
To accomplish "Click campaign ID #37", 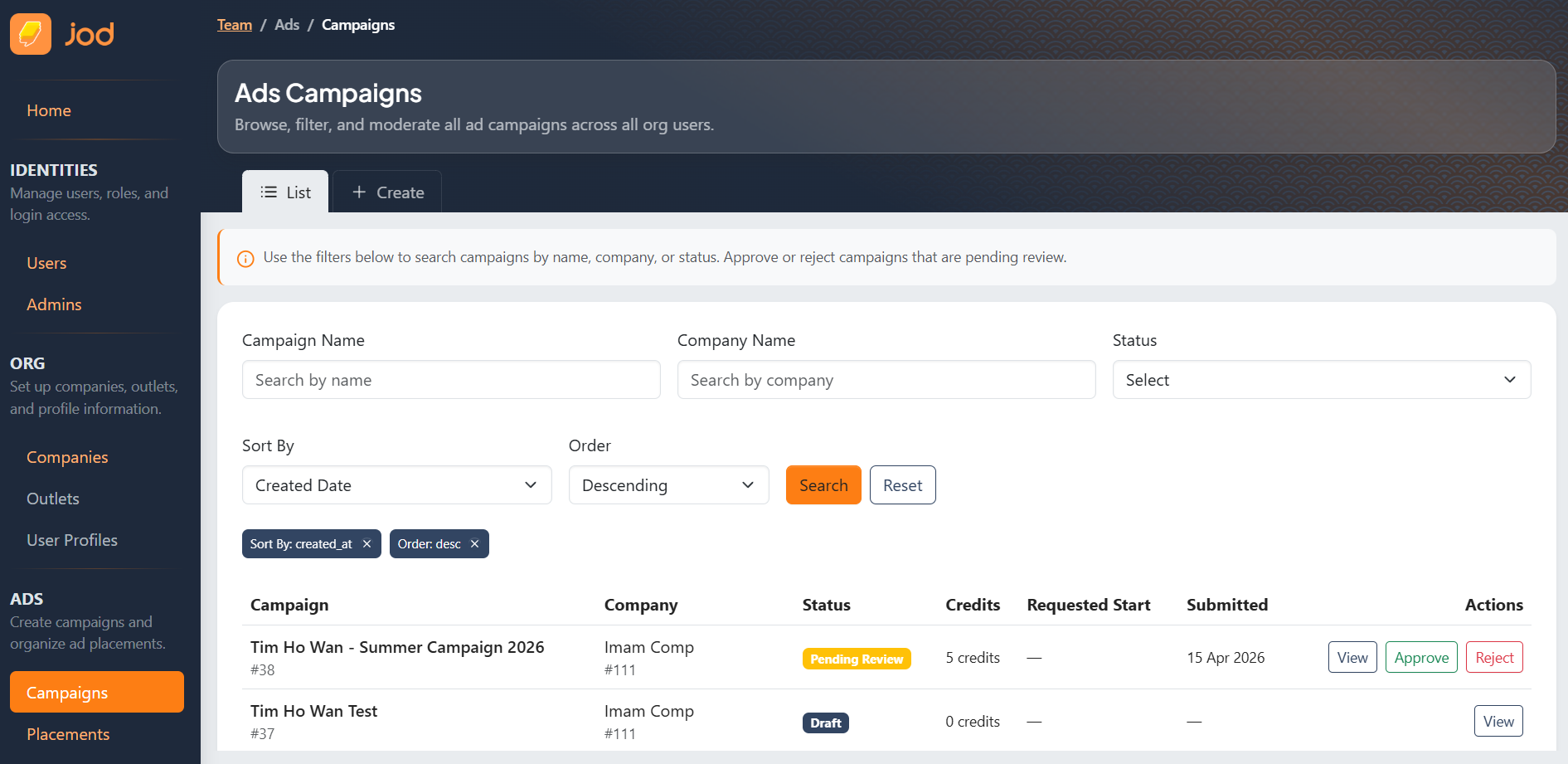I will click(x=262, y=734).
